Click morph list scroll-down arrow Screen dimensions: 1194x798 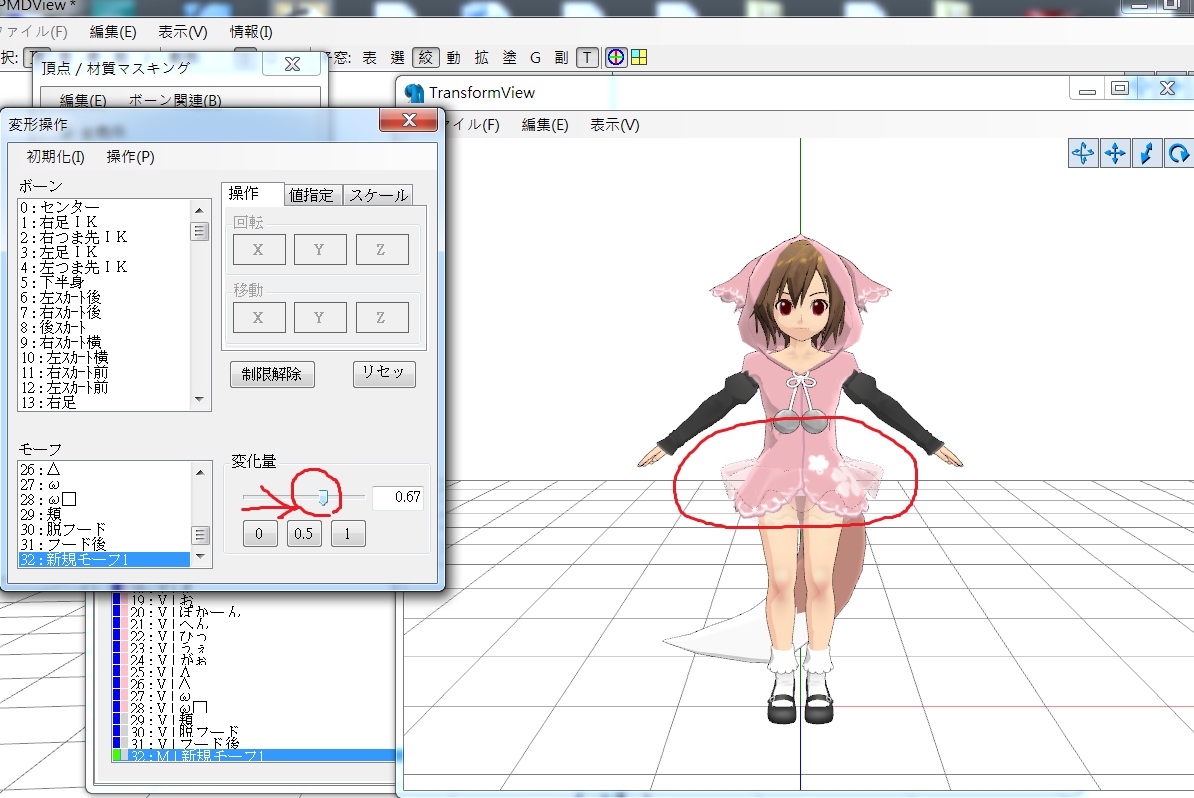click(x=200, y=557)
